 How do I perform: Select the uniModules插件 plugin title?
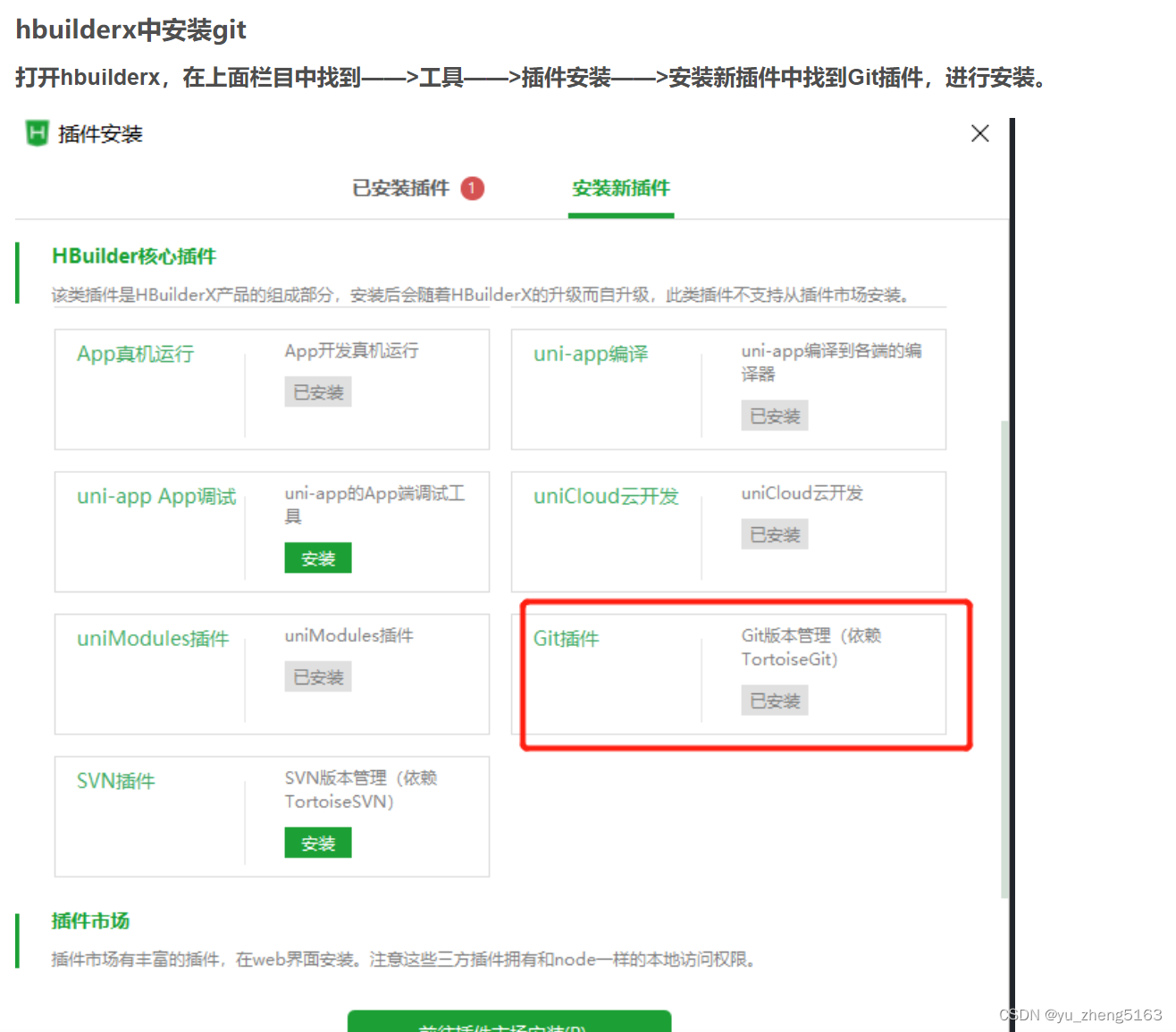point(153,638)
